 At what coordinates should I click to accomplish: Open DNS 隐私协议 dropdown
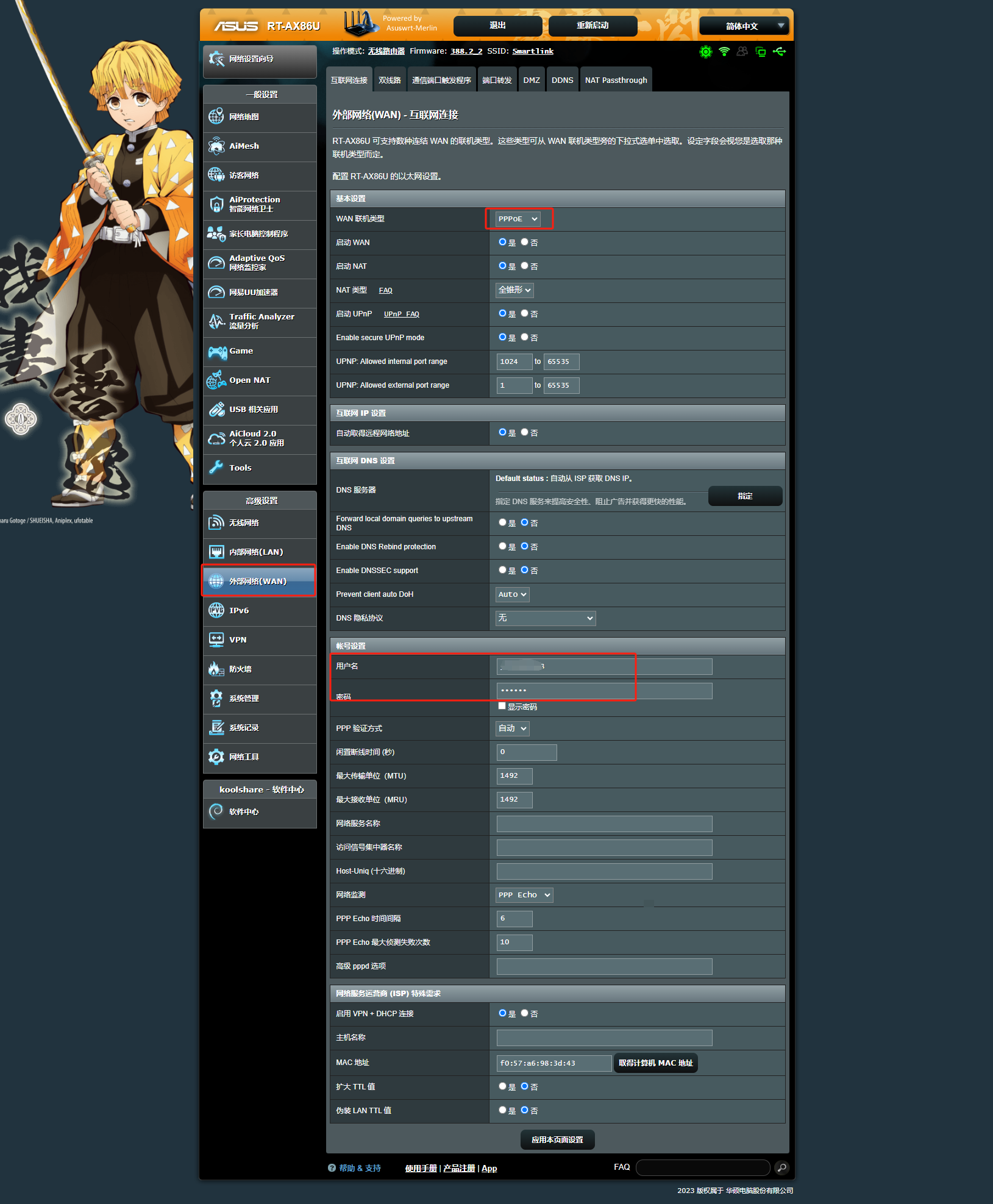coord(546,618)
